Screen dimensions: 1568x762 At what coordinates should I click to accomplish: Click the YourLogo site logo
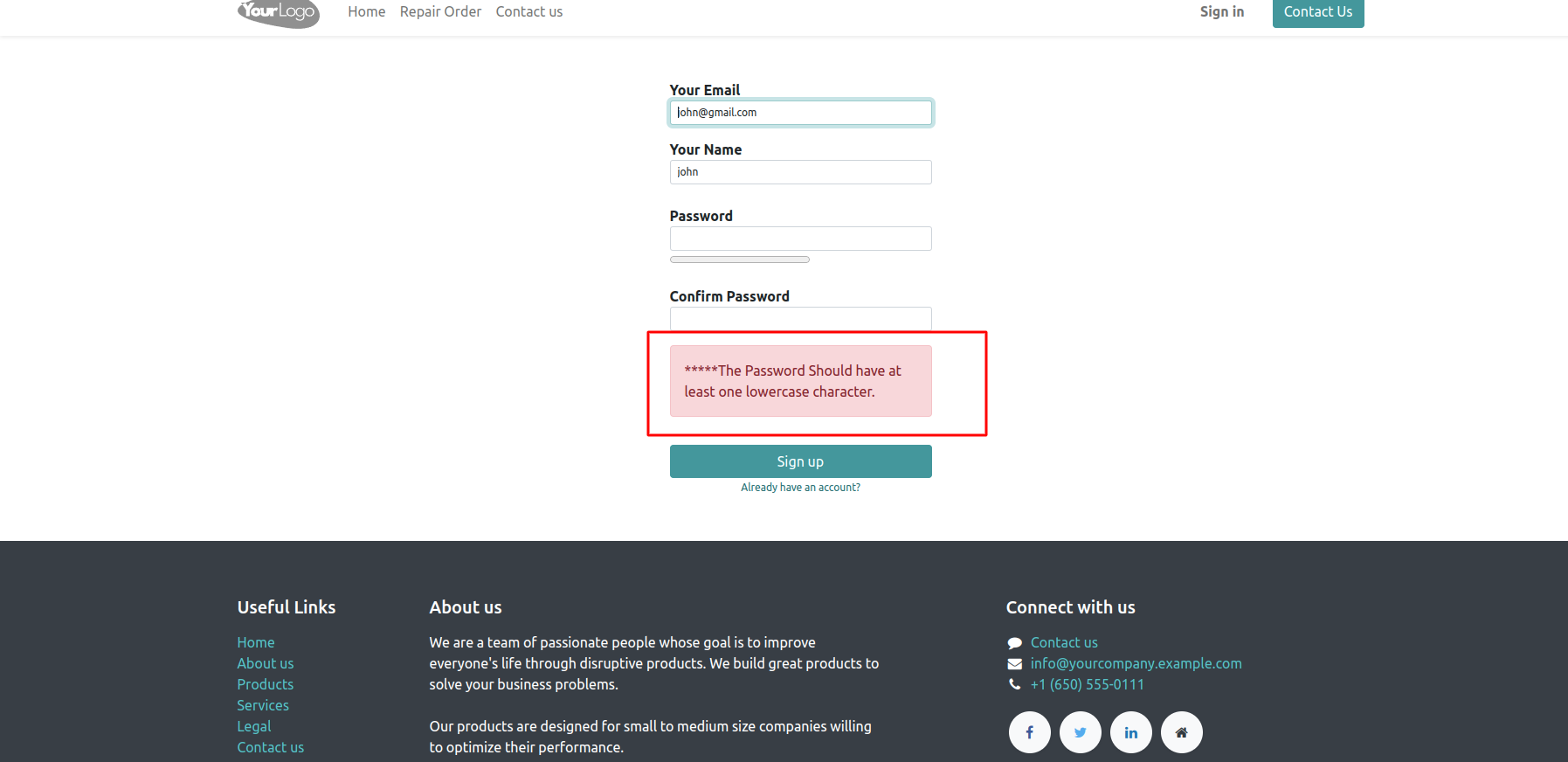pos(279,12)
